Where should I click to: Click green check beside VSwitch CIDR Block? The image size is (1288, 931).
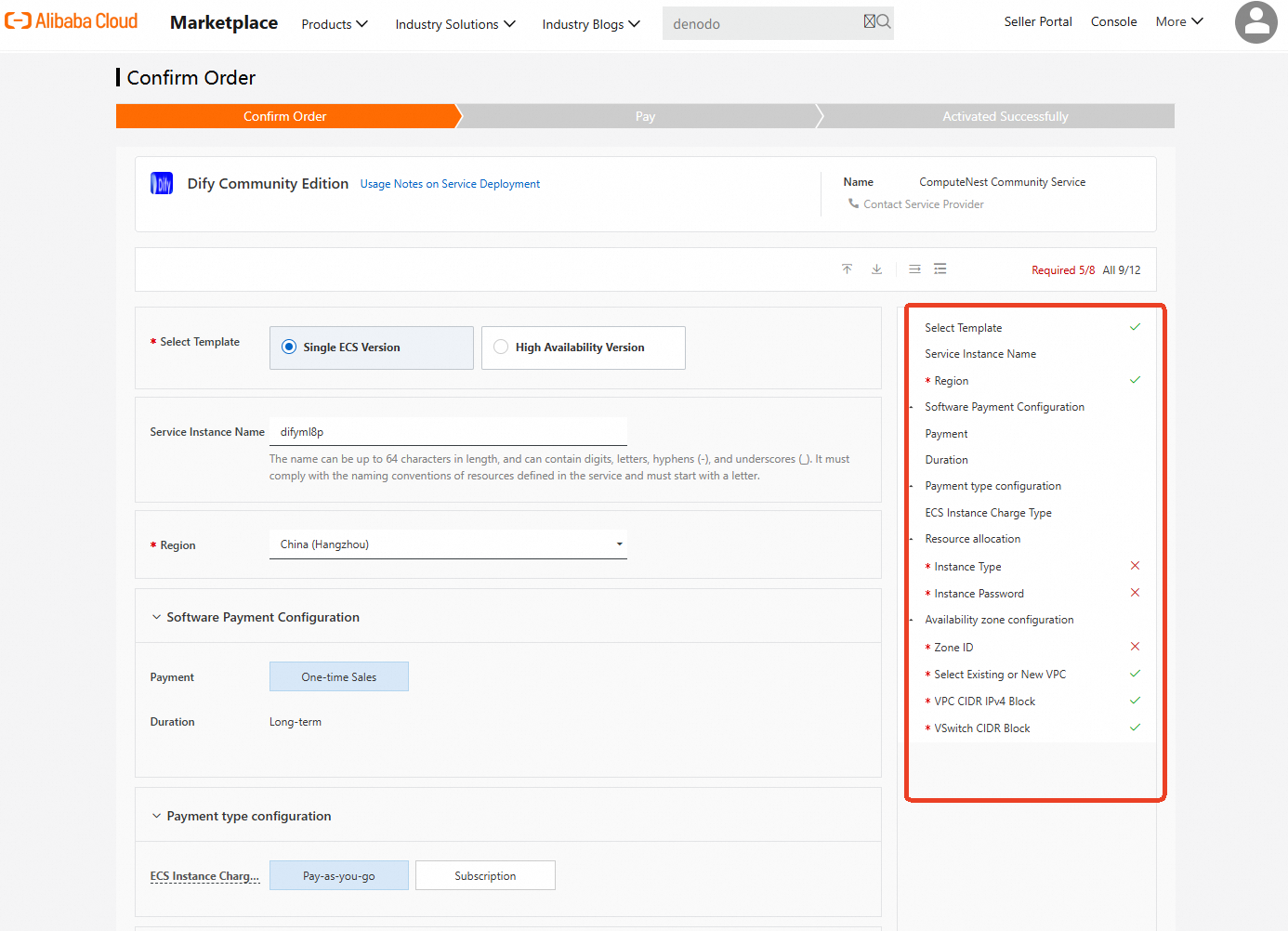tap(1135, 728)
